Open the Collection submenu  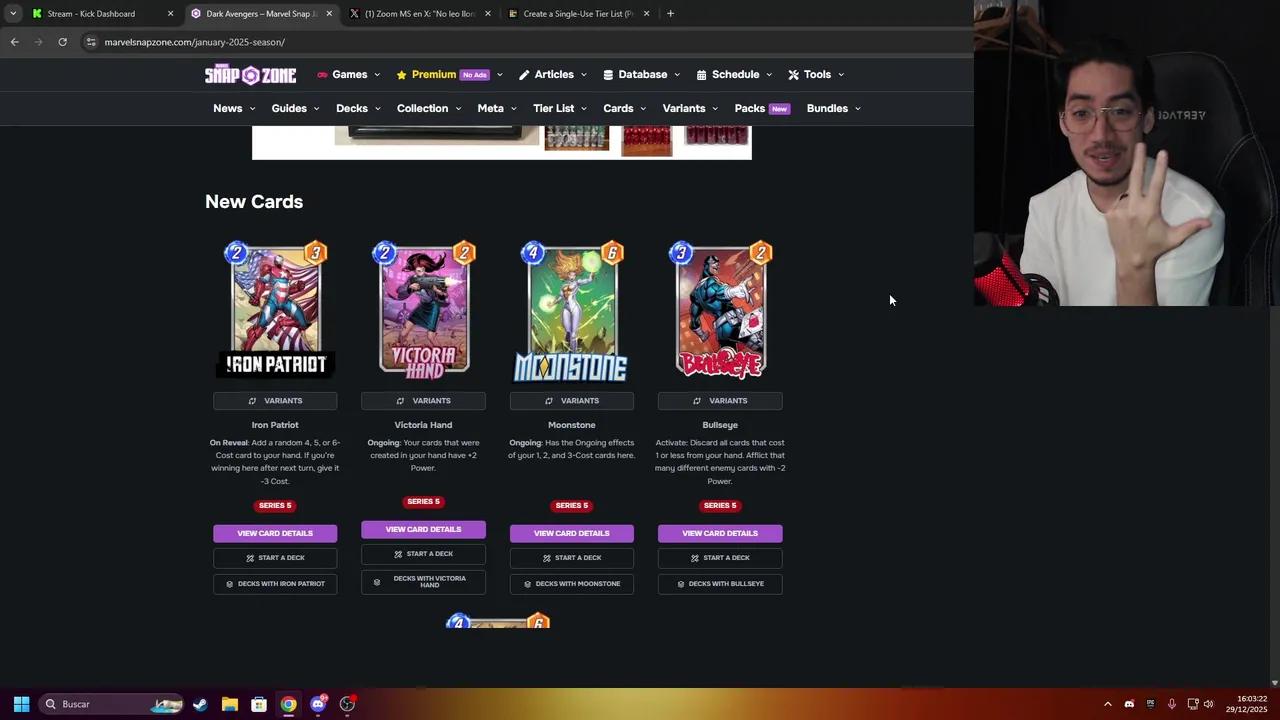tap(429, 108)
